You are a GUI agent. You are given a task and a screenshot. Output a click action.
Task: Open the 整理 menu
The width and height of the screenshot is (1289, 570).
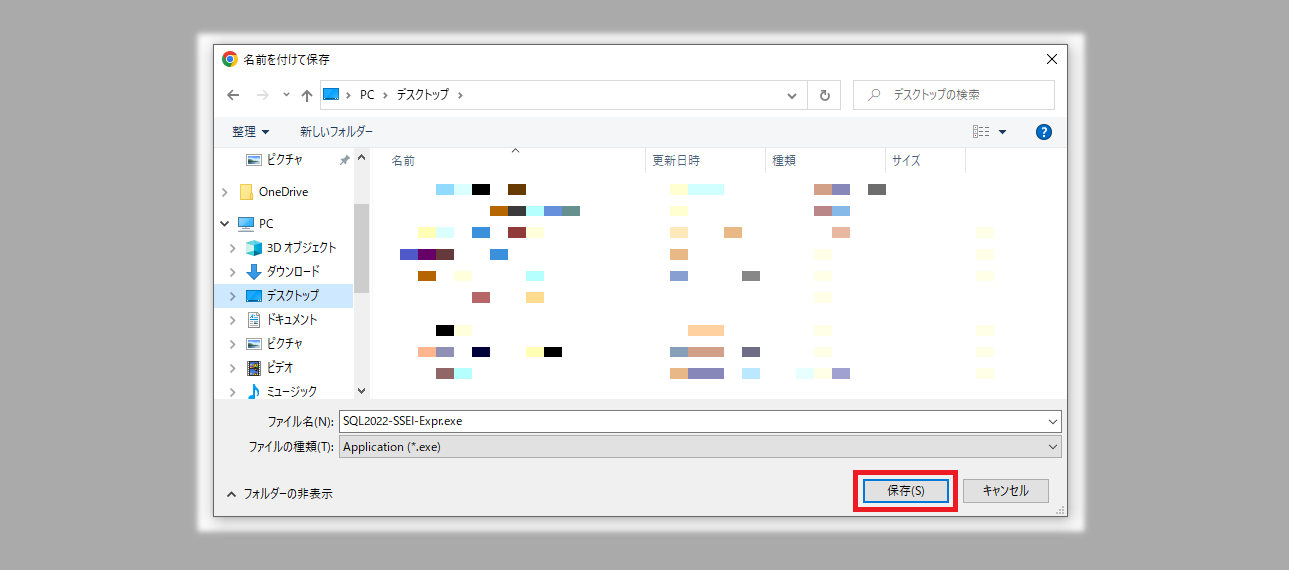[251, 132]
